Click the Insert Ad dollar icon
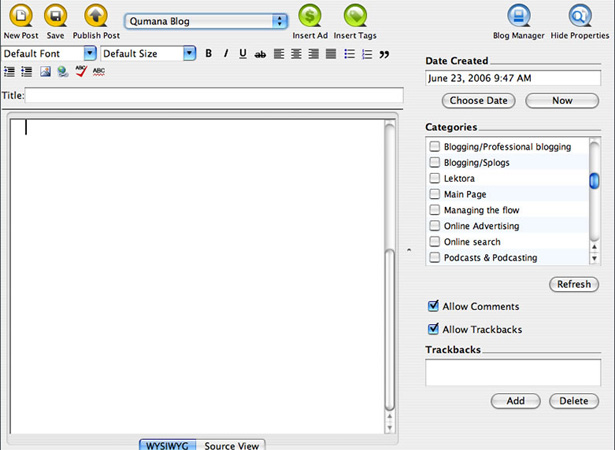Image resolution: width=615 pixels, height=450 pixels. point(310,16)
